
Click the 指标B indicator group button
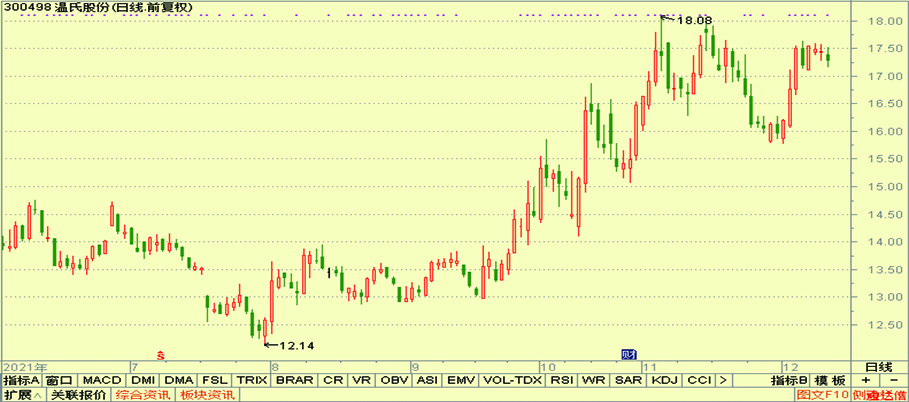coord(789,381)
